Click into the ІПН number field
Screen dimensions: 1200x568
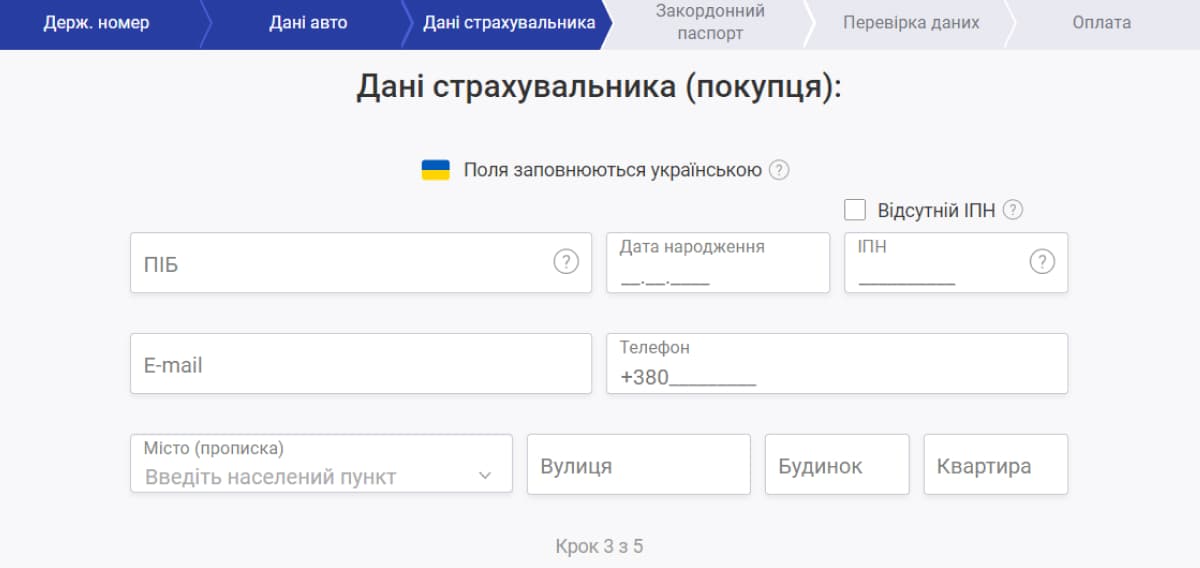click(x=956, y=263)
